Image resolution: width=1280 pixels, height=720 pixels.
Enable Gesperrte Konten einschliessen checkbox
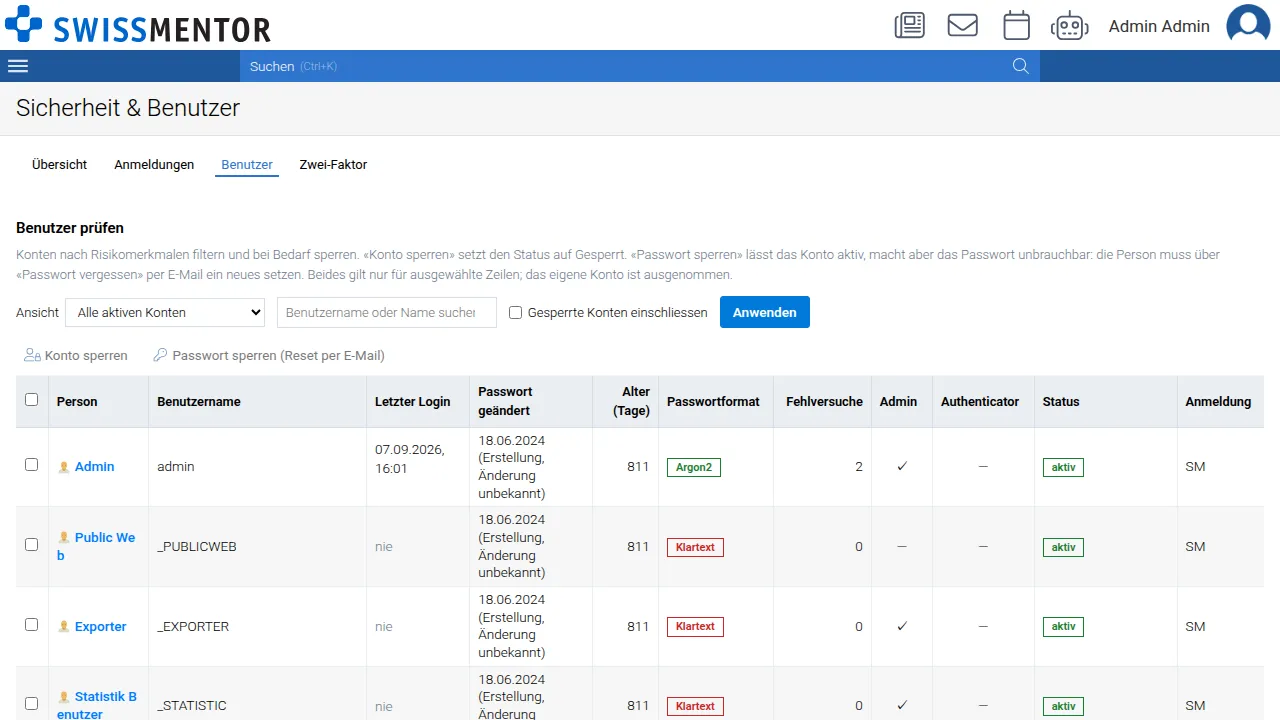[516, 312]
